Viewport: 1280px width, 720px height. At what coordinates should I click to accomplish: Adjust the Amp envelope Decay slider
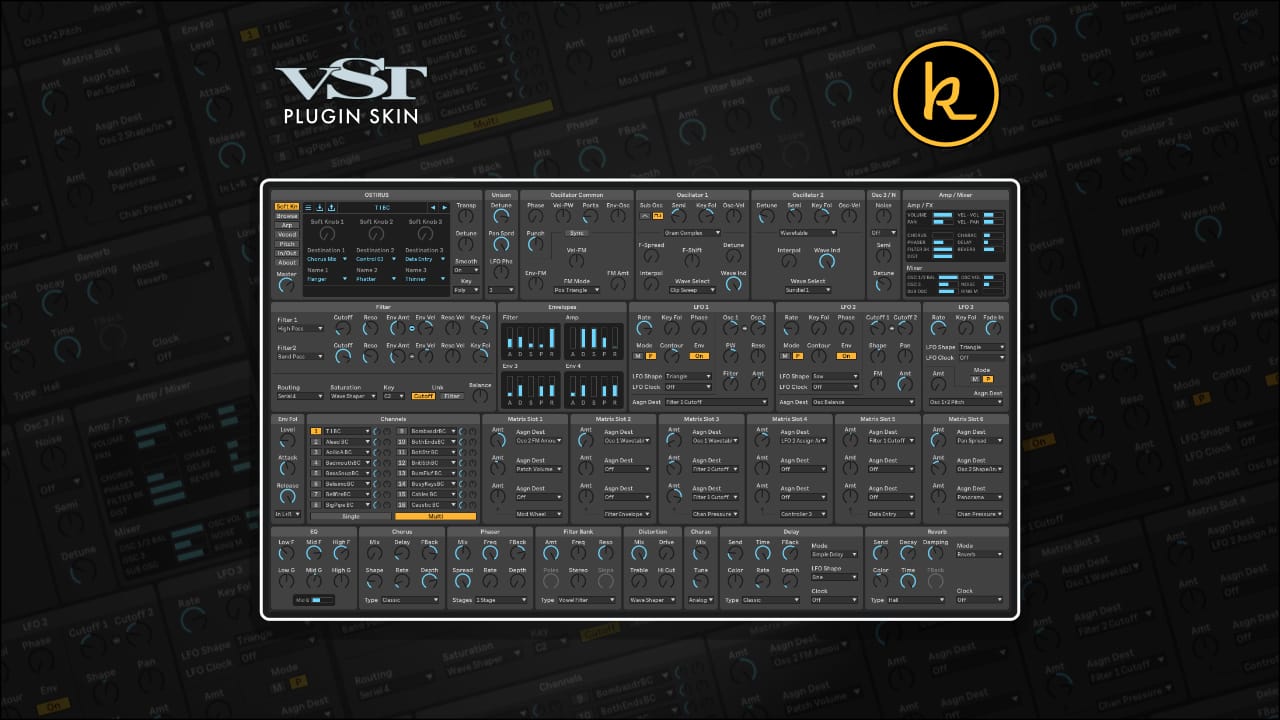pyautogui.click(x=585, y=336)
